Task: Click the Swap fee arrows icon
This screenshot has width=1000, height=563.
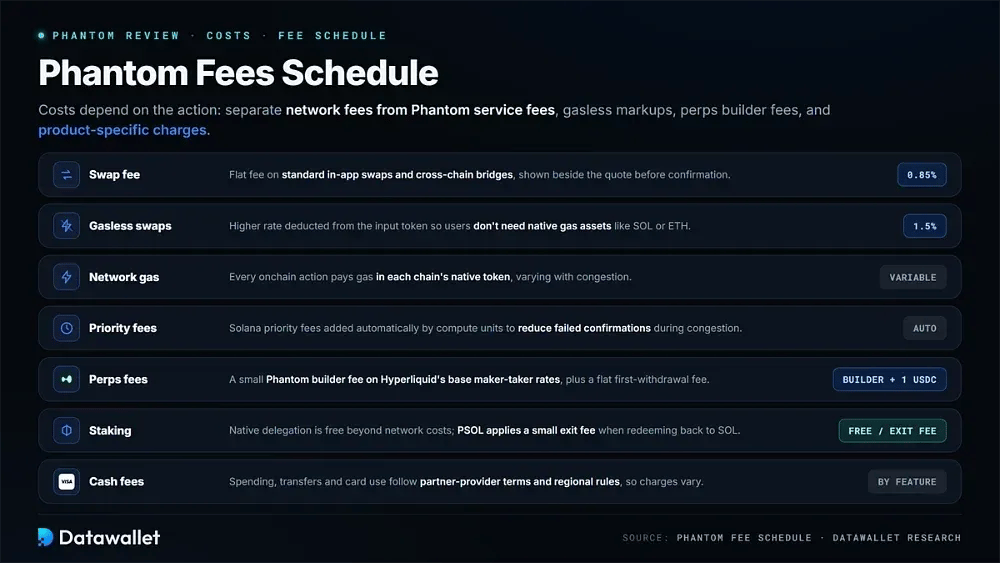Action: pyautogui.click(x=66, y=175)
